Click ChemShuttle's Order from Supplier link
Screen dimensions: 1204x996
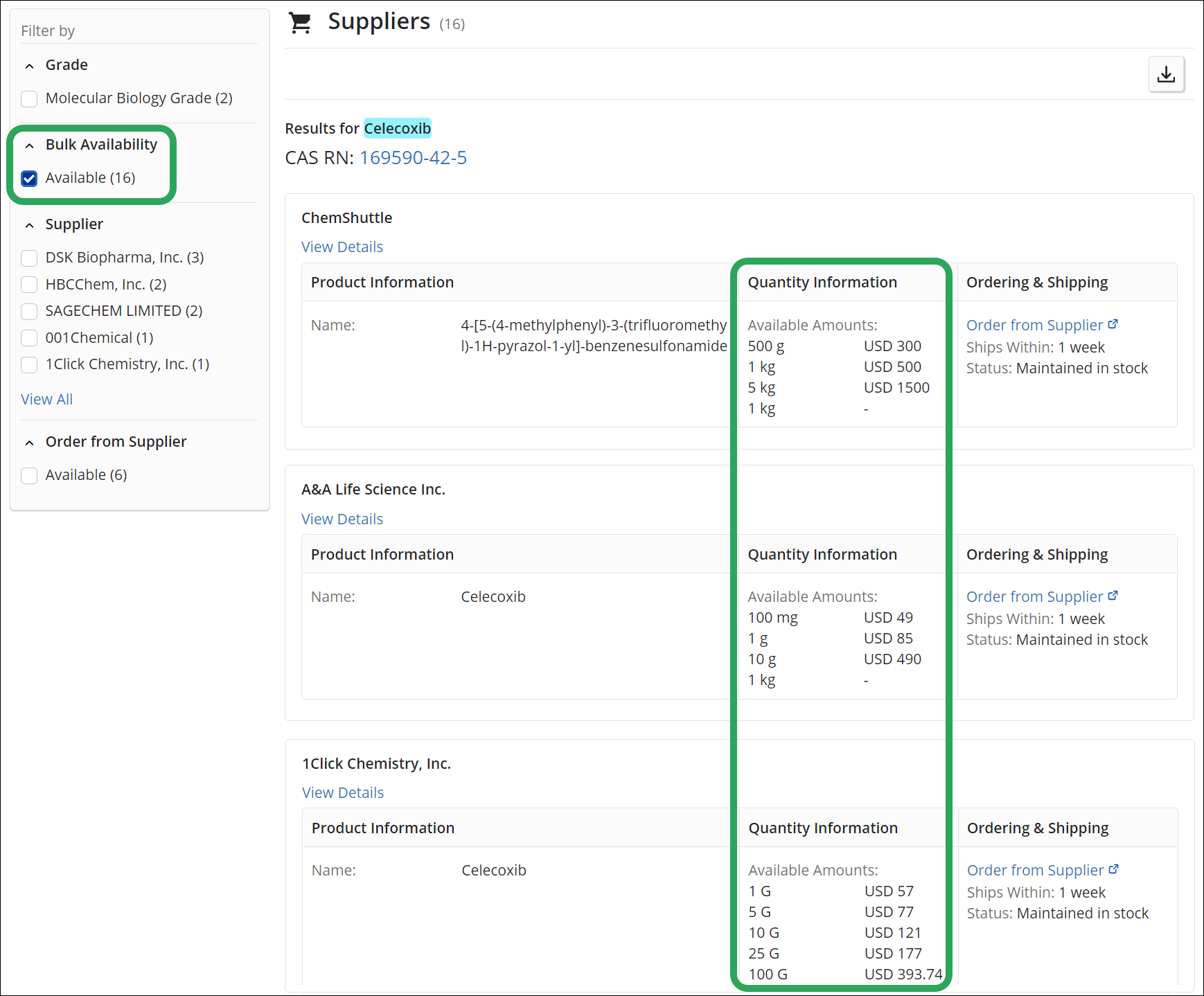click(x=1034, y=325)
